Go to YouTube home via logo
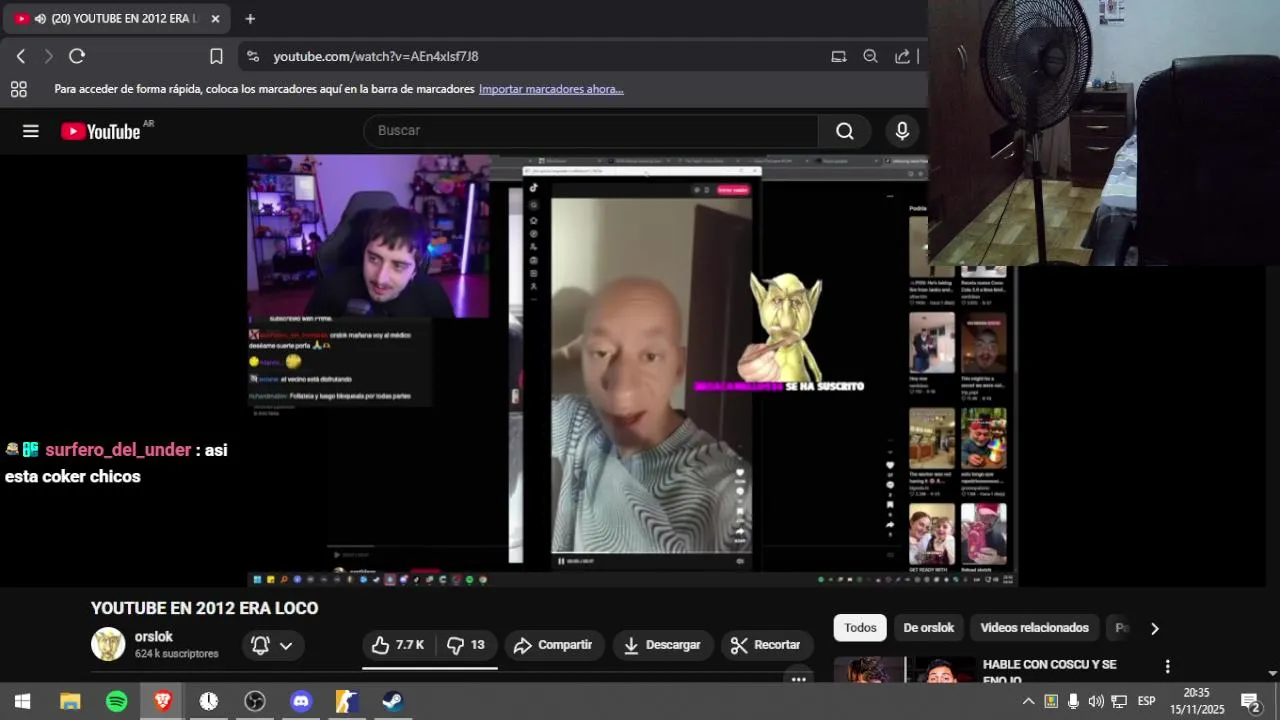This screenshot has height=720, width=1280. [101, 131]
